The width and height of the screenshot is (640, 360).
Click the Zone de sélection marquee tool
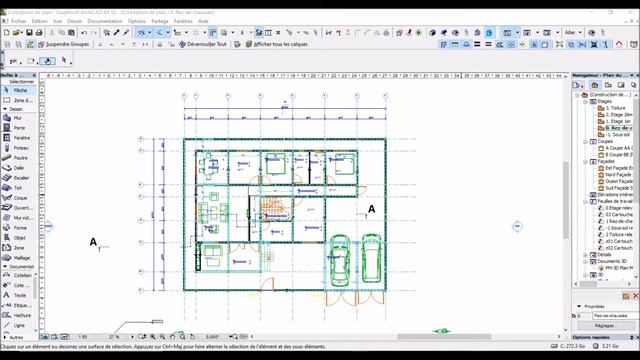[18, 100]
